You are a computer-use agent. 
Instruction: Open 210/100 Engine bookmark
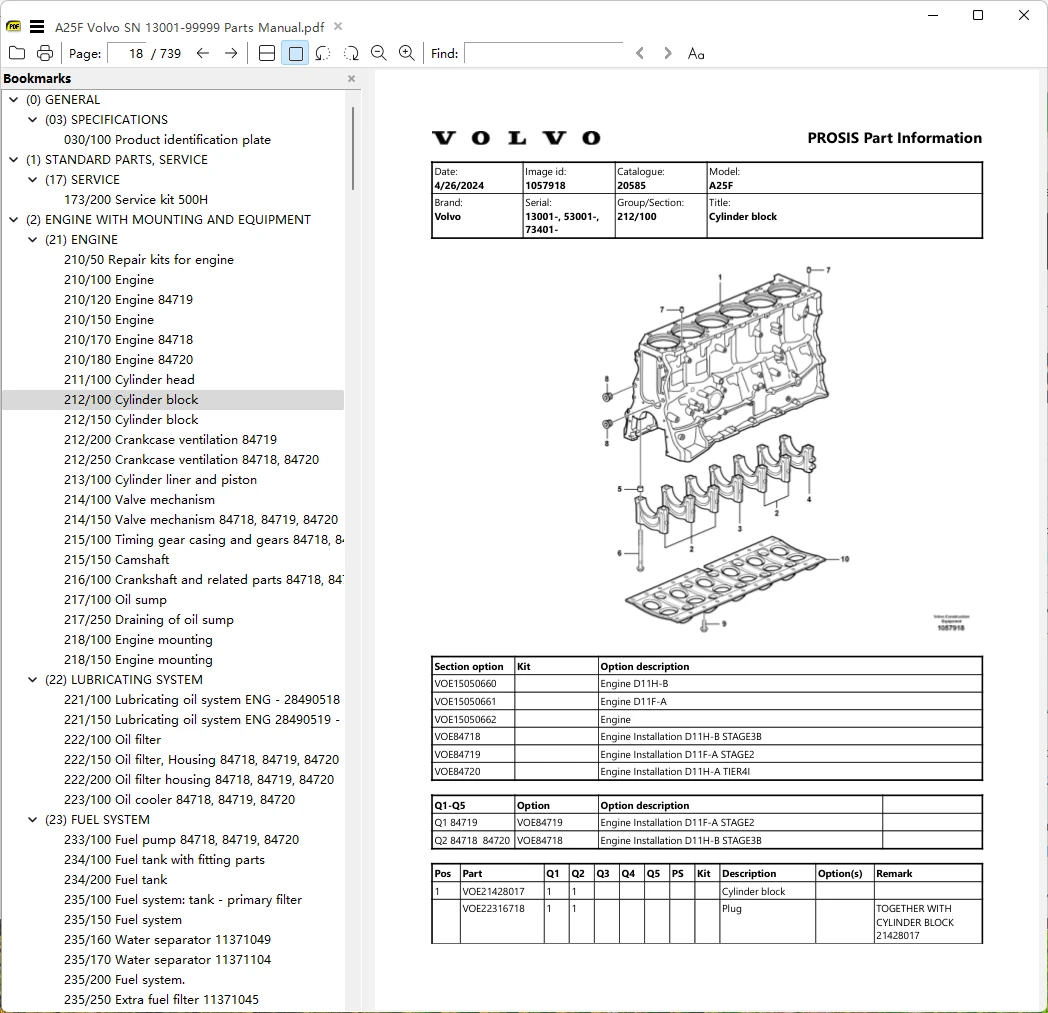(x=108, y=280)
